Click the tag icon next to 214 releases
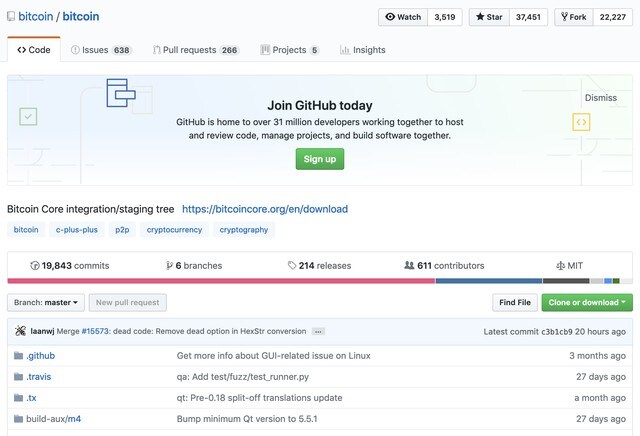This screenshot has height=436, width=640. coord(292,266)
